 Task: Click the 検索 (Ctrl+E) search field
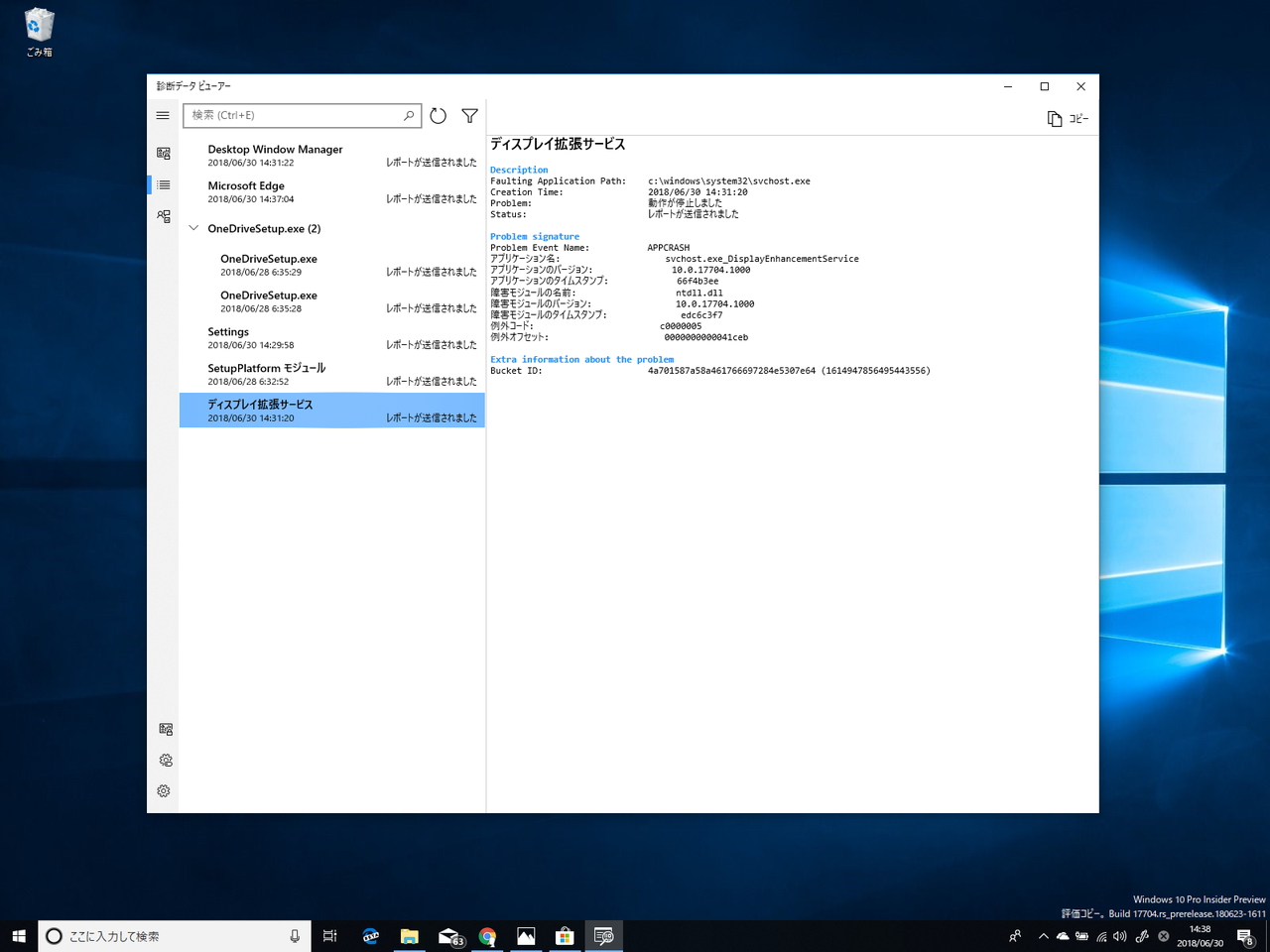294,116
